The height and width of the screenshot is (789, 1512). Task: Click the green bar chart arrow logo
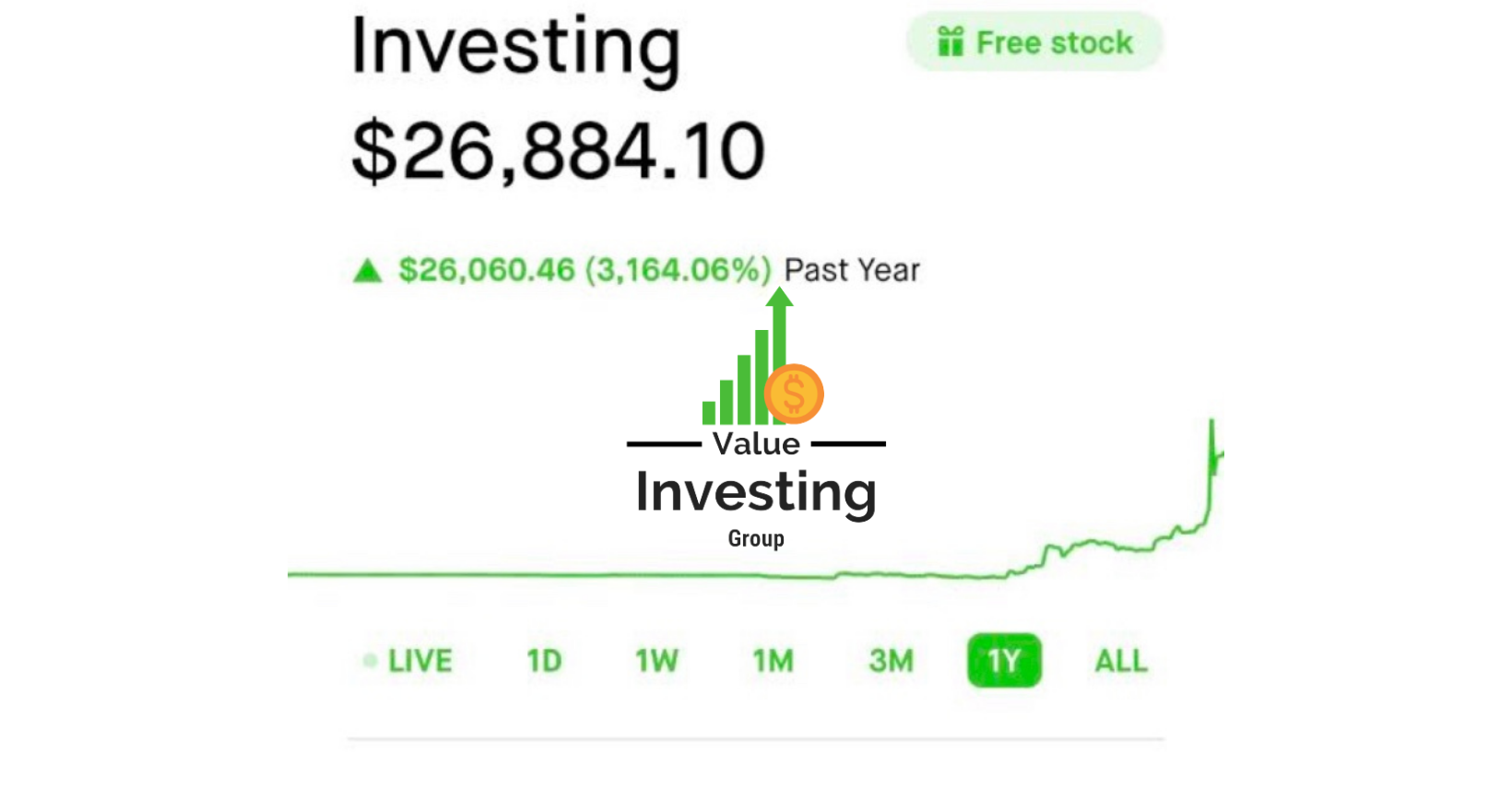click(x=747, y=357)
